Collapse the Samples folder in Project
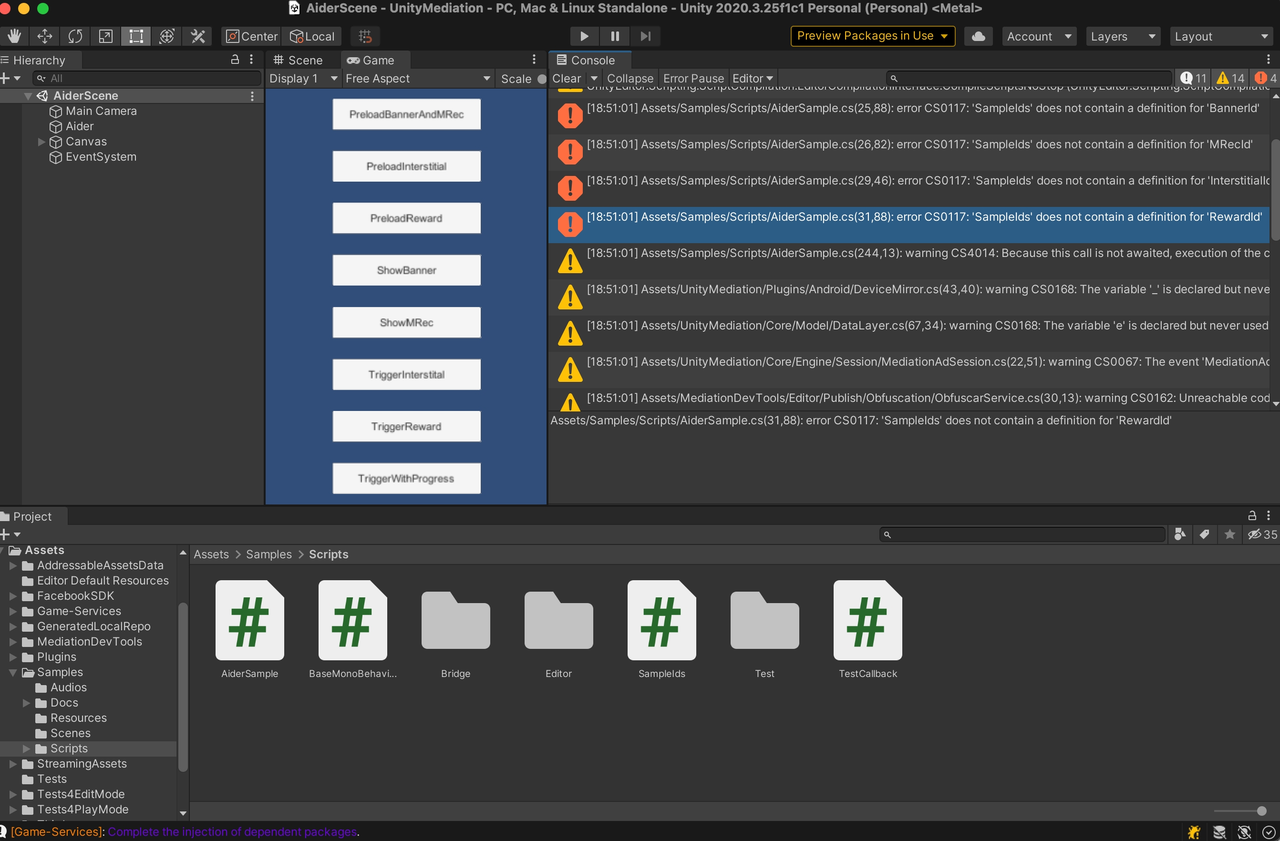The width and height of the screenshot is (1280, 841). 13,672
